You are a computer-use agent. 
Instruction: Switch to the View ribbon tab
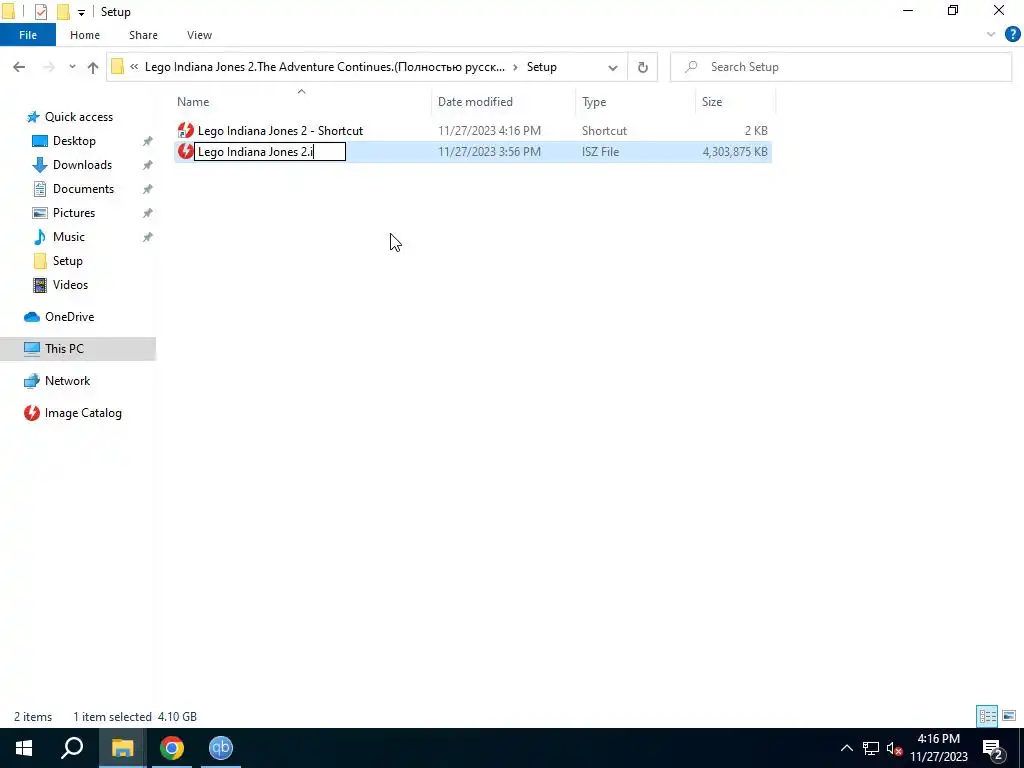[x=199, y=35]
